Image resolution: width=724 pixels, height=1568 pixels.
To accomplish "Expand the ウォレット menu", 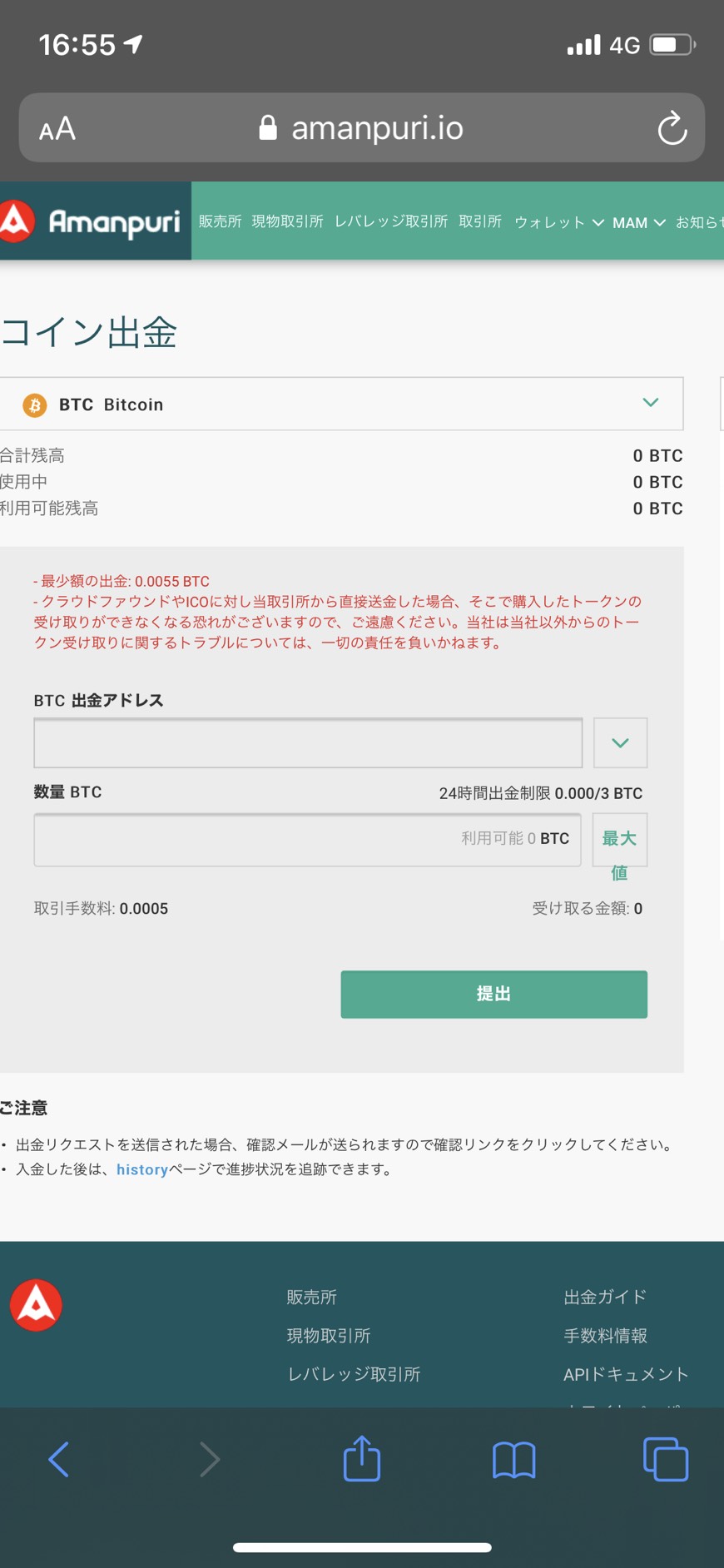I will pos(558,222).
